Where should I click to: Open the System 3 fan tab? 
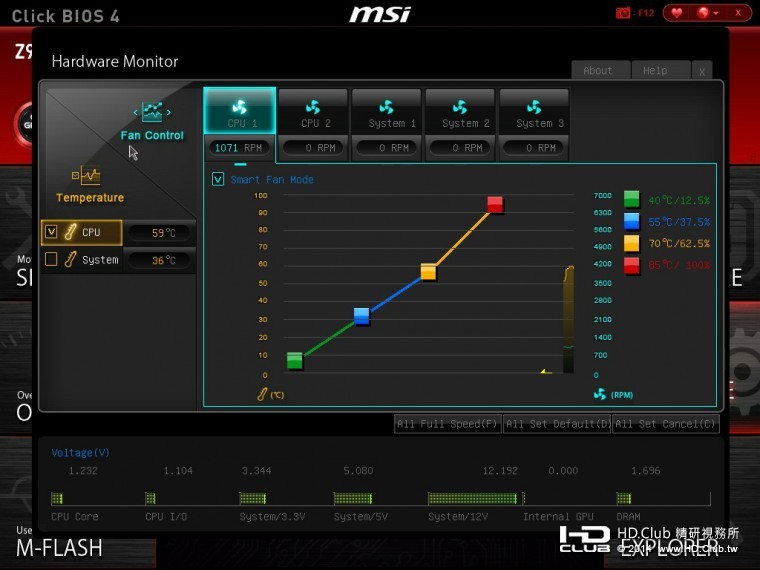pos(534,111)
